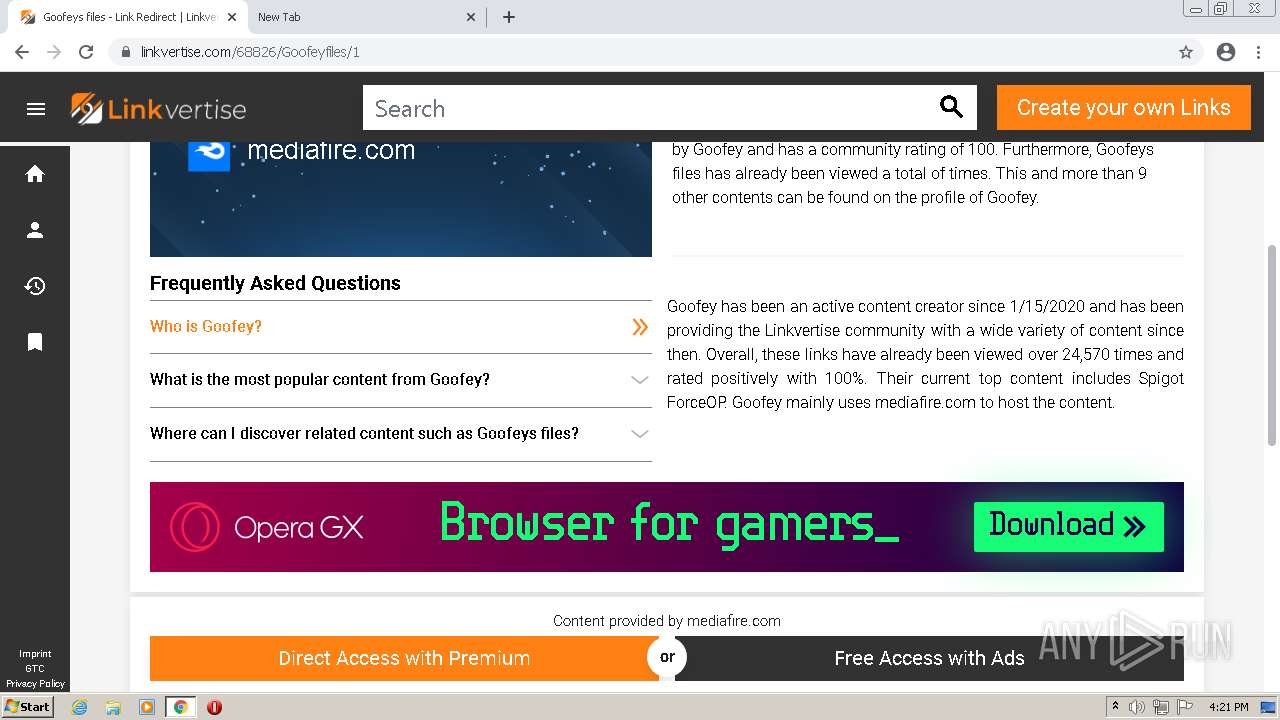Click Free Access with Ads button
Viewport: 1280px width, 720px height.
tap(929, 658)
